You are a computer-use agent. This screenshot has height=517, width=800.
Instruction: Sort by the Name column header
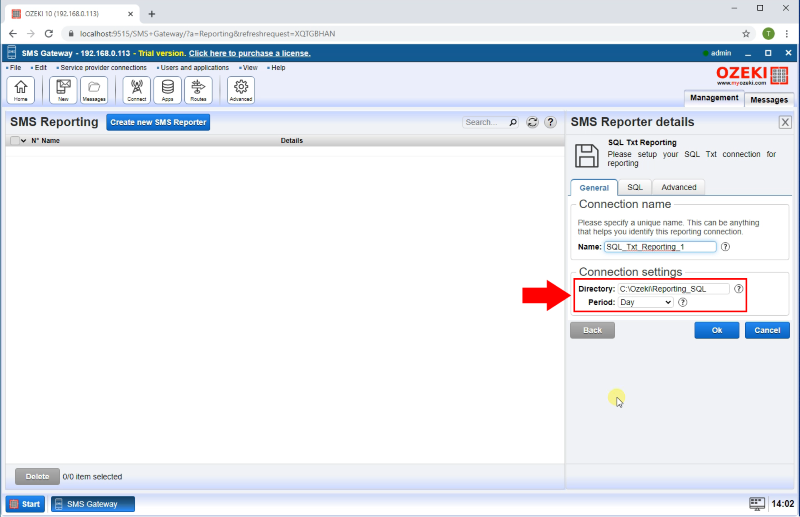(x=50, y=140)
